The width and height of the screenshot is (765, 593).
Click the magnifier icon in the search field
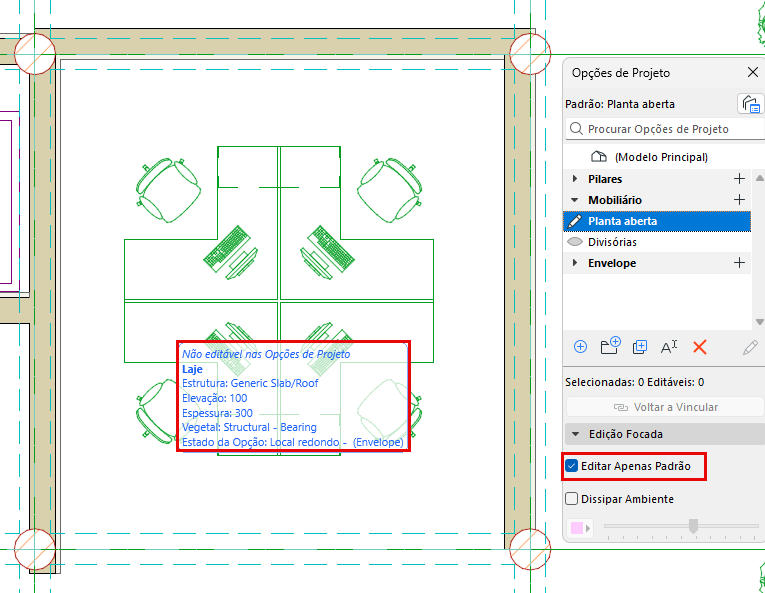pyautogui.click(x=576, y=129)
